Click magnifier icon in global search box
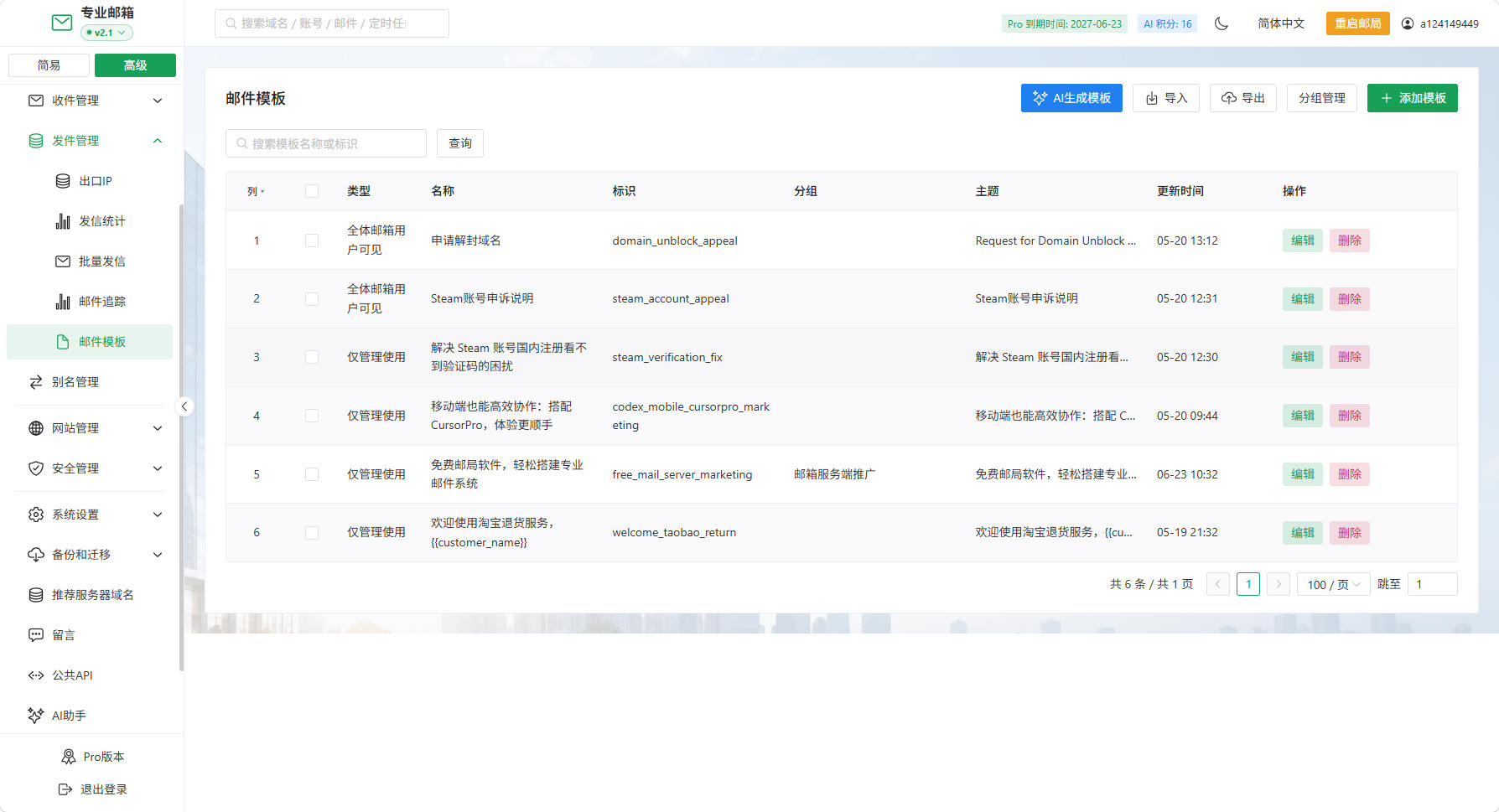The image size is (1499, 812). tap(231, 23)
